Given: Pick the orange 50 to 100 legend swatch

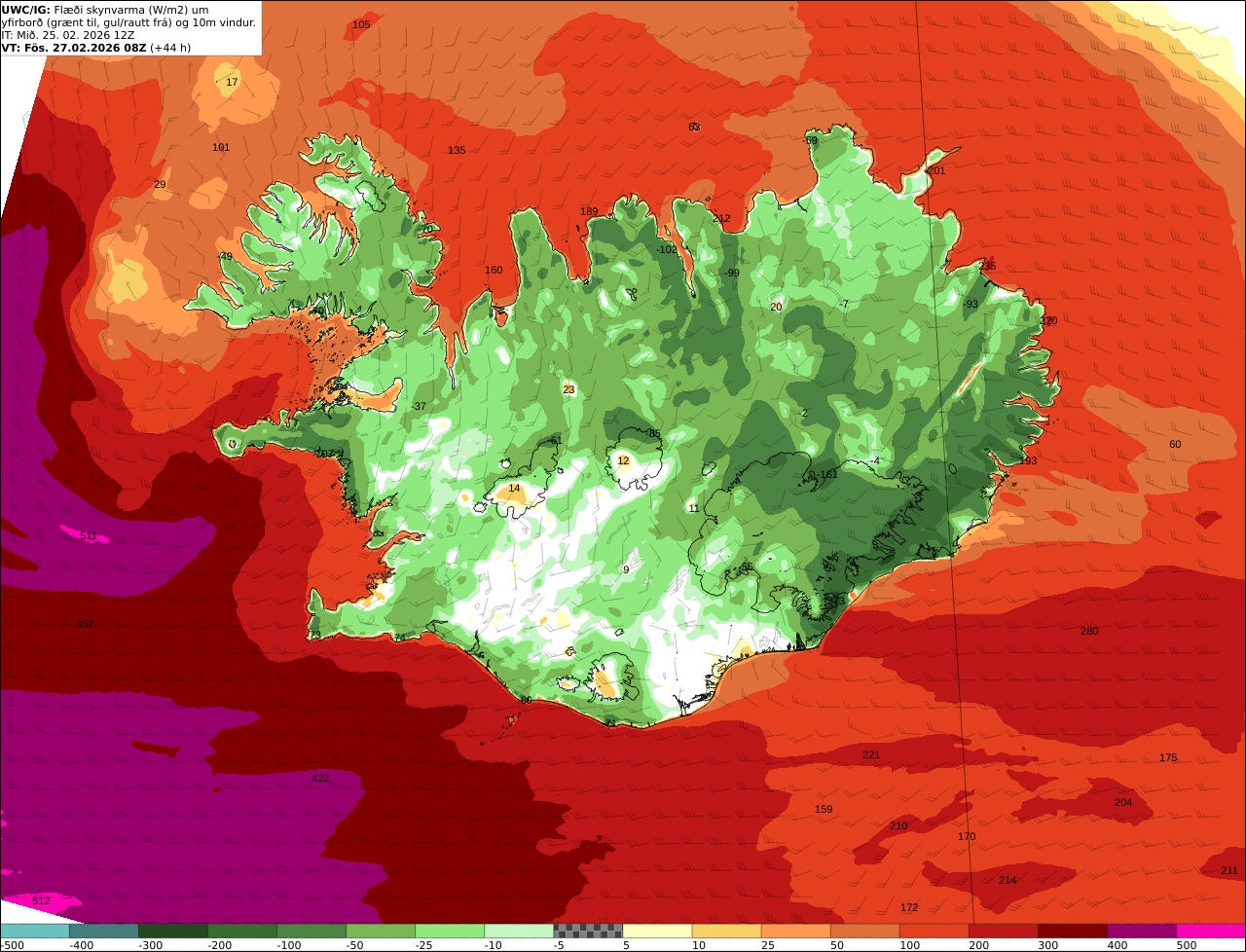Looking at the screenshot, I should pos(864,931).
